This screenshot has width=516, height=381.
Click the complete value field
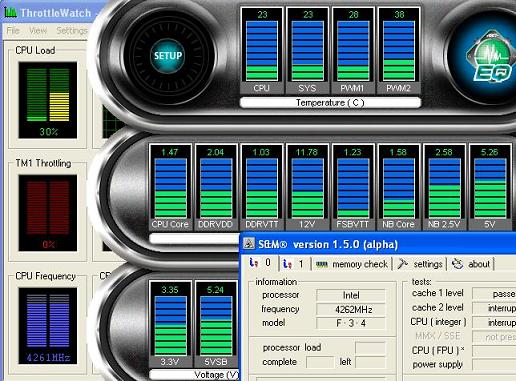(320, 362)
